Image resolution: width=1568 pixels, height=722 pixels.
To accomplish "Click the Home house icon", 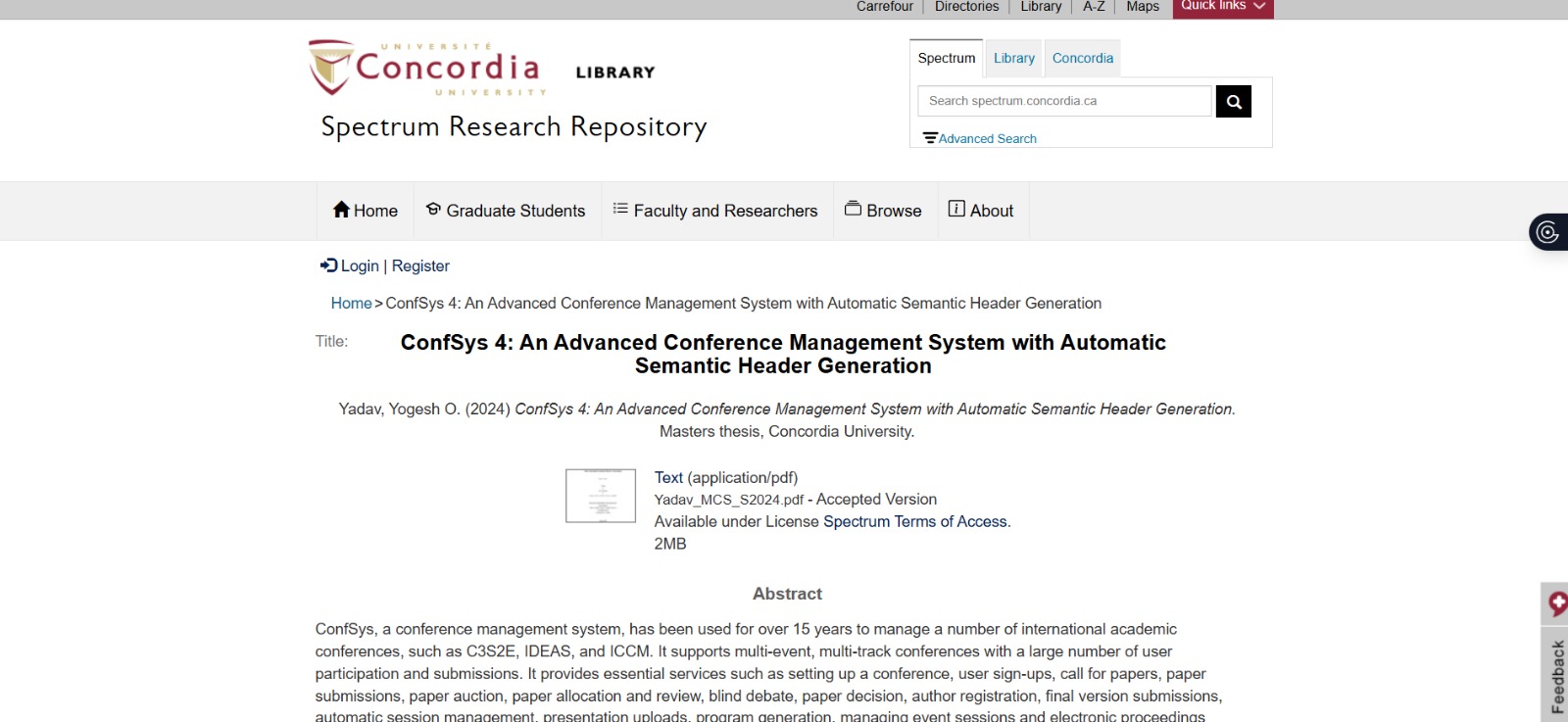I will click(x=341, y=210).
